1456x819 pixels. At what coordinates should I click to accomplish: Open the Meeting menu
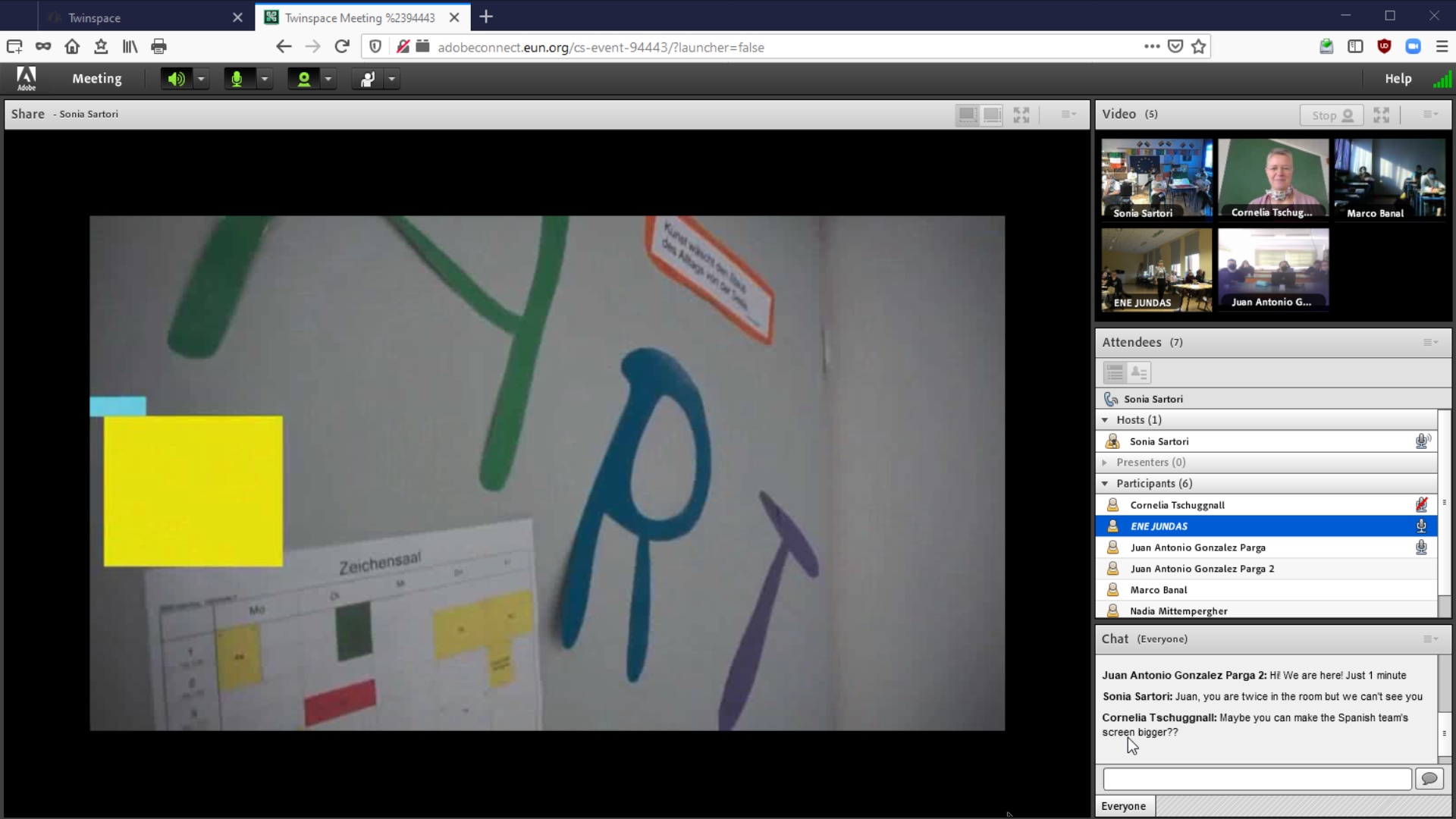[x=96, y=79]
